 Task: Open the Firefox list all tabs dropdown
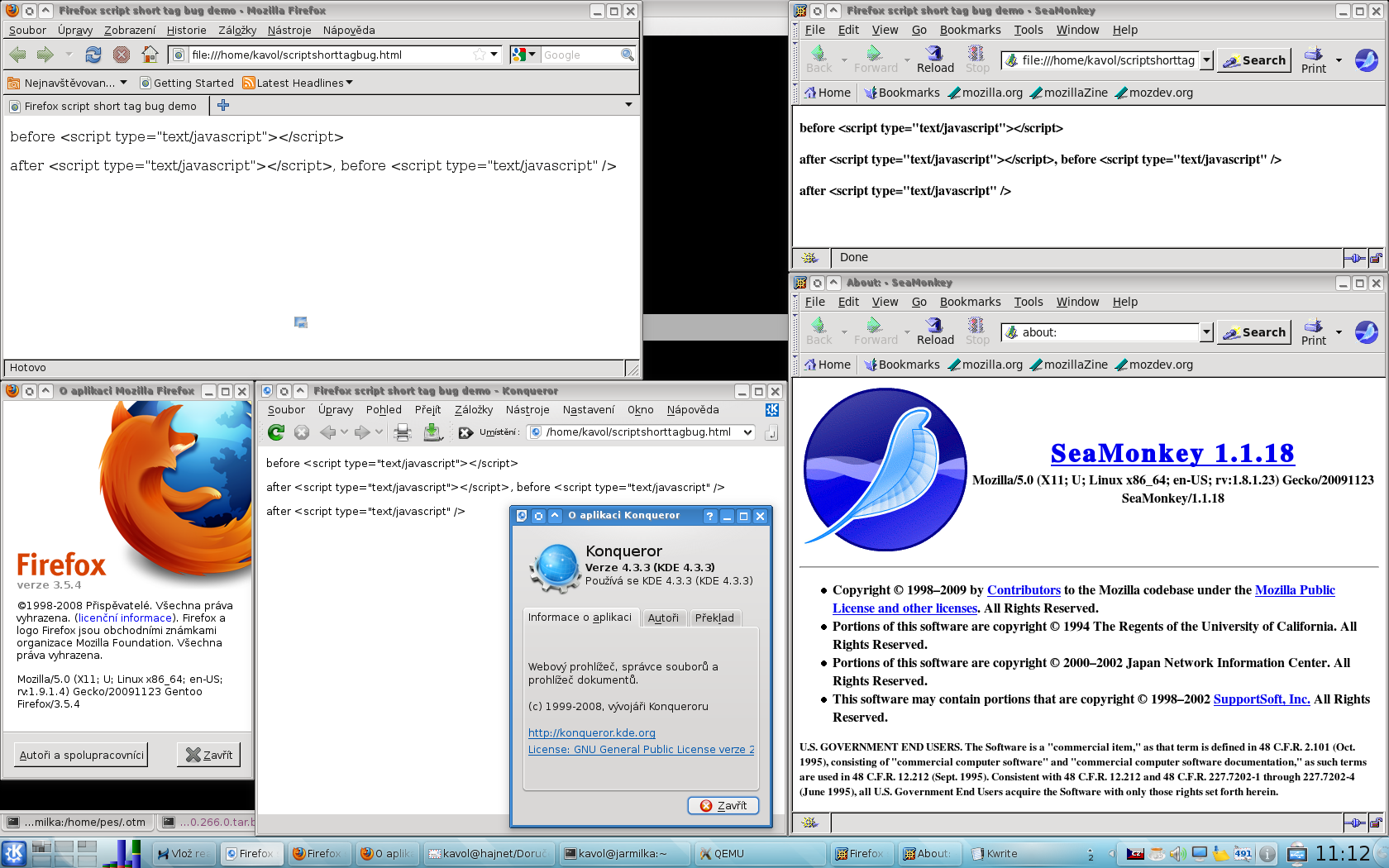pos(628,105)
